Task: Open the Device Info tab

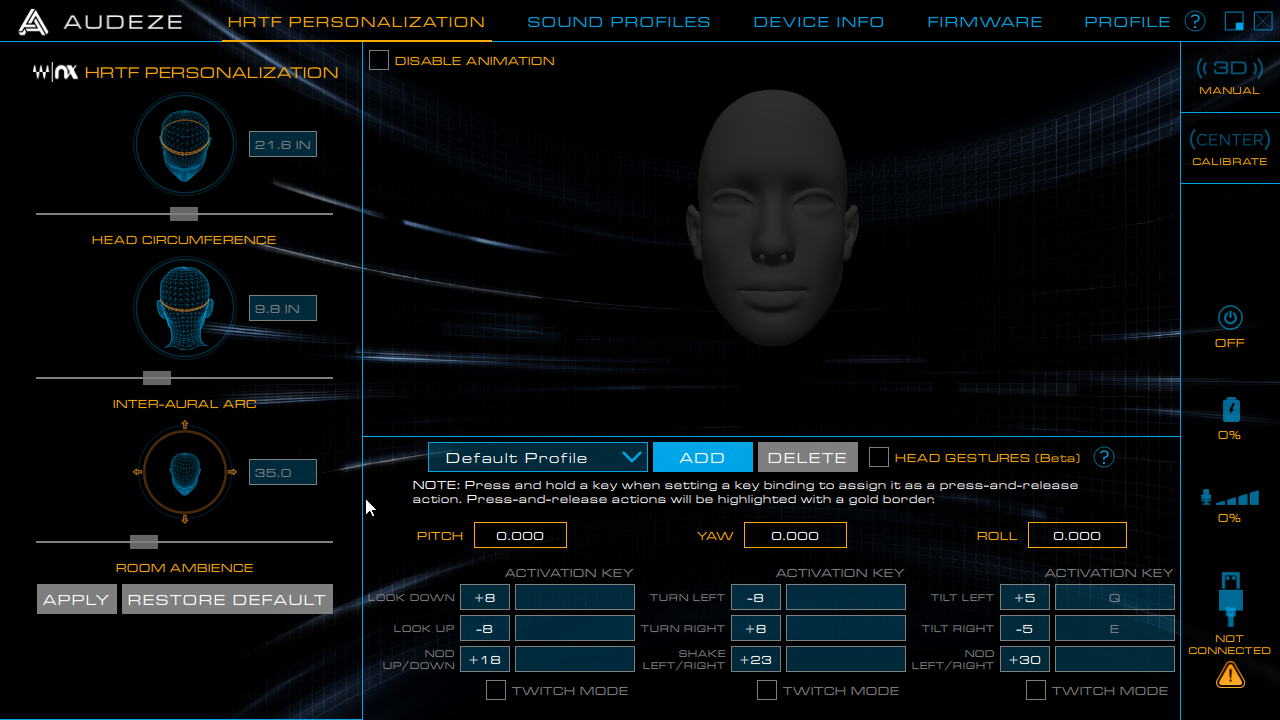Action: tap(819, 21)
